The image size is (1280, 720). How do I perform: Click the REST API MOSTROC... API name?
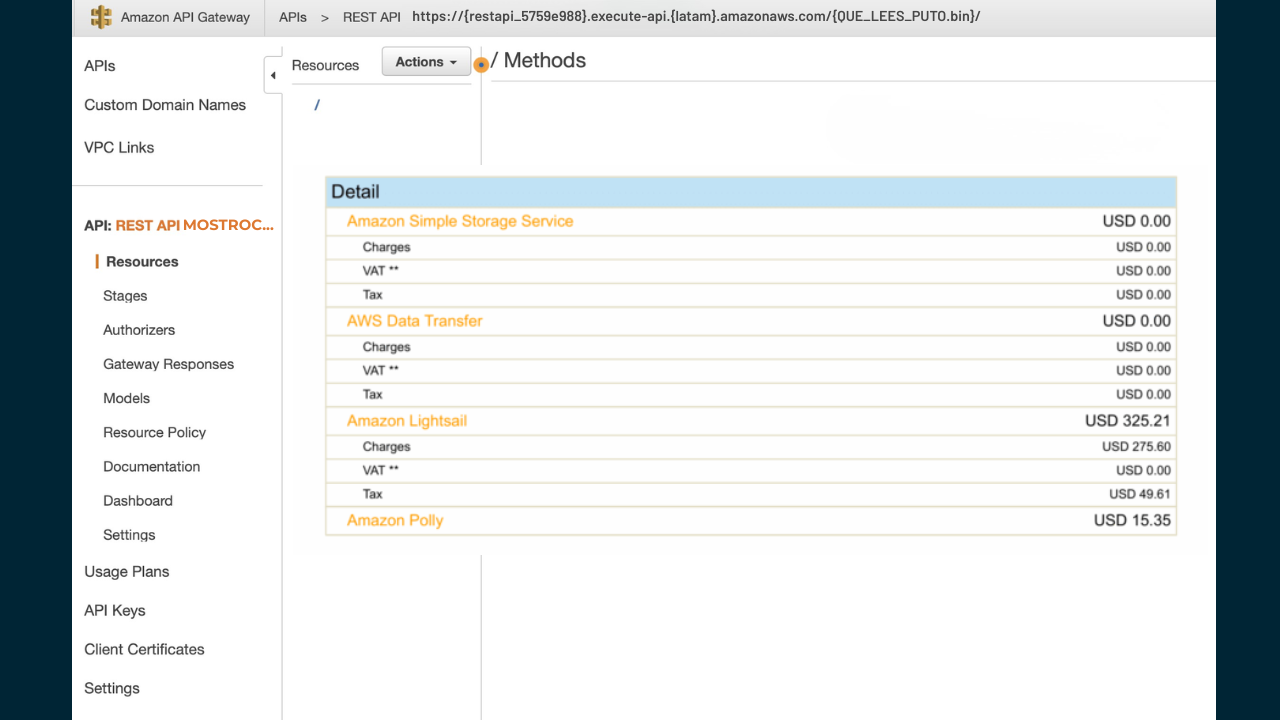click(x=194, y=226)
